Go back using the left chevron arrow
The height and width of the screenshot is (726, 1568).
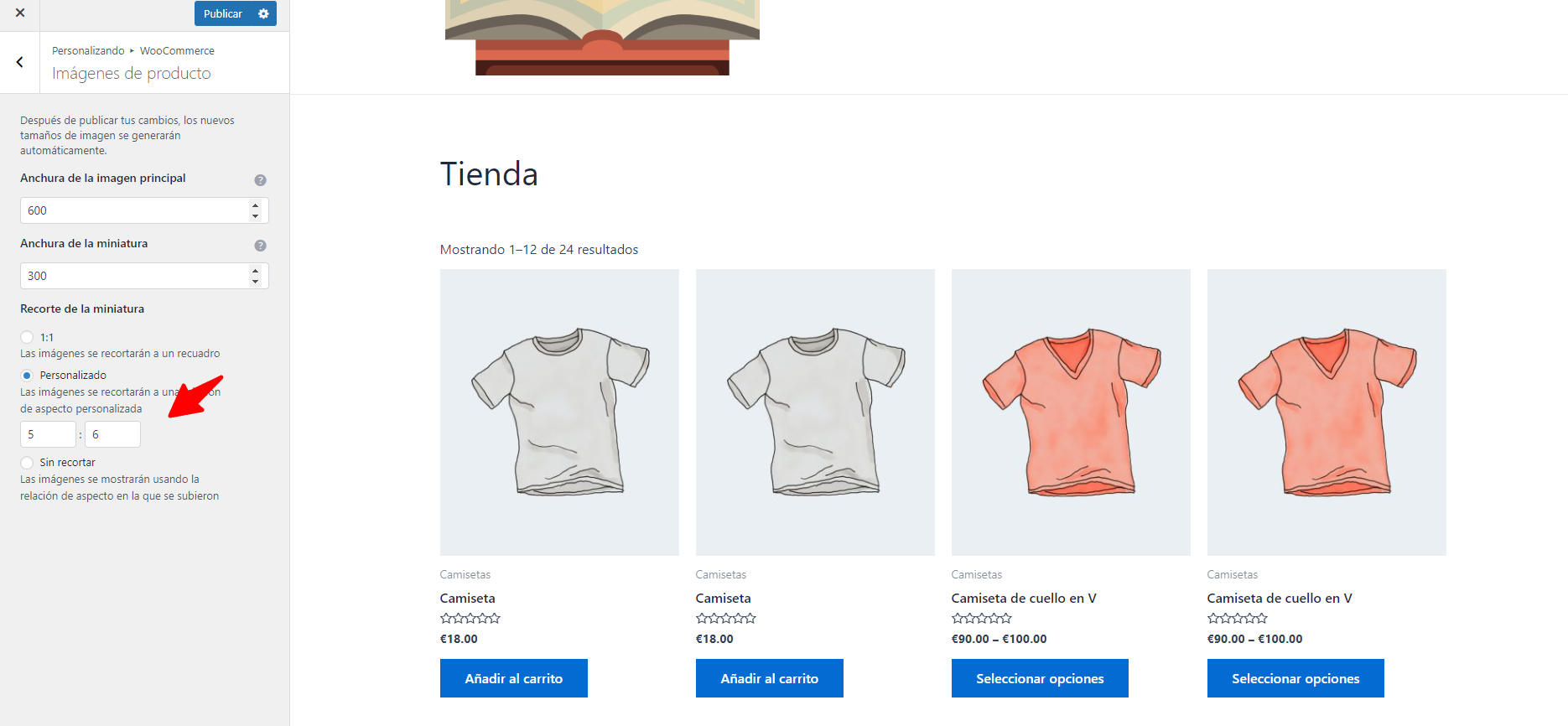(x=20, y=62)
